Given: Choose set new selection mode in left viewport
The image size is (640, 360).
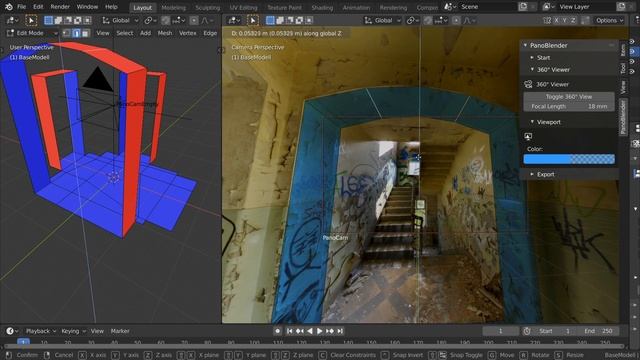Looking at the screenshot, I should pos(49,20).
